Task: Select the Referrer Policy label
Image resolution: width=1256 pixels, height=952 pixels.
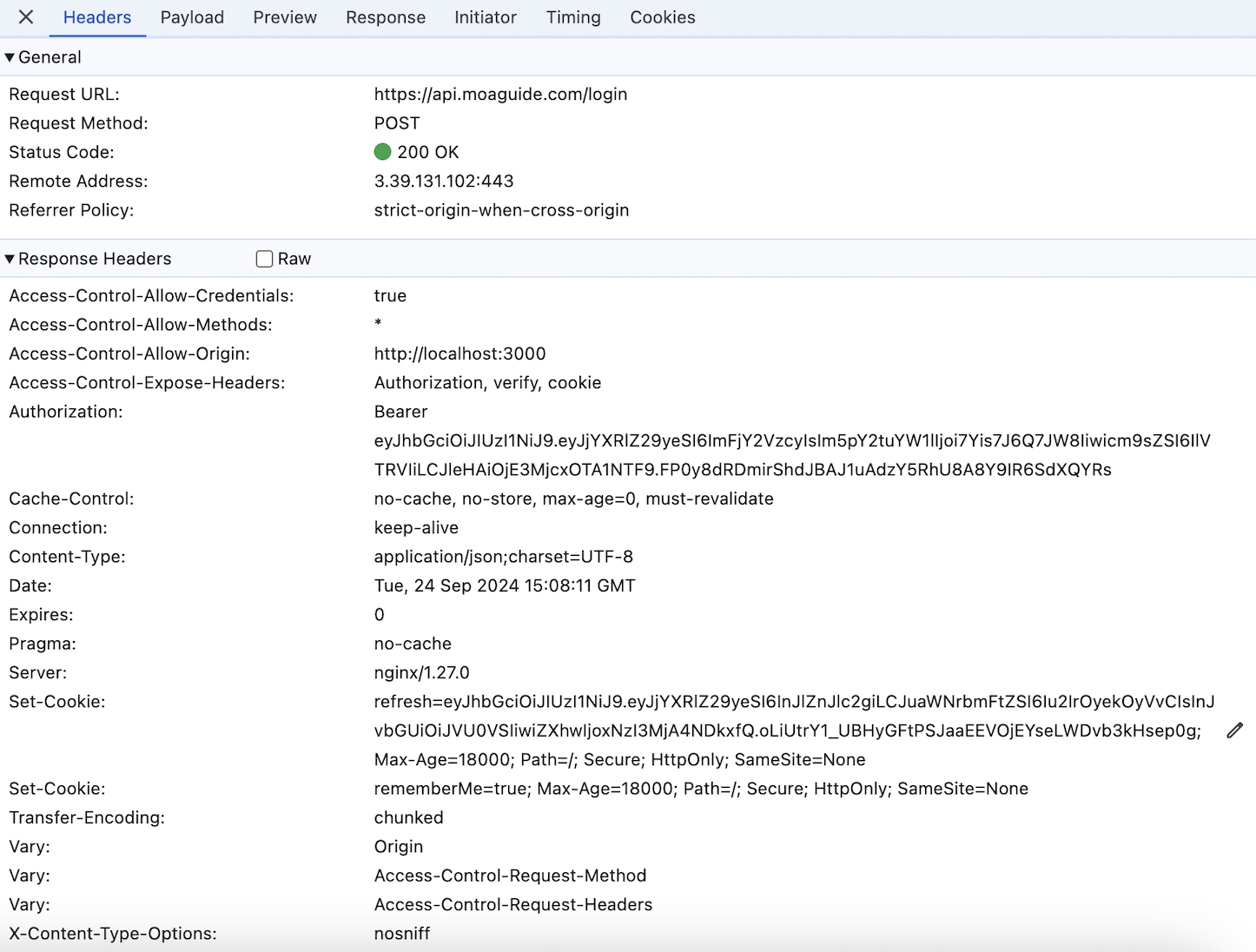Action: tap(71, 210)
